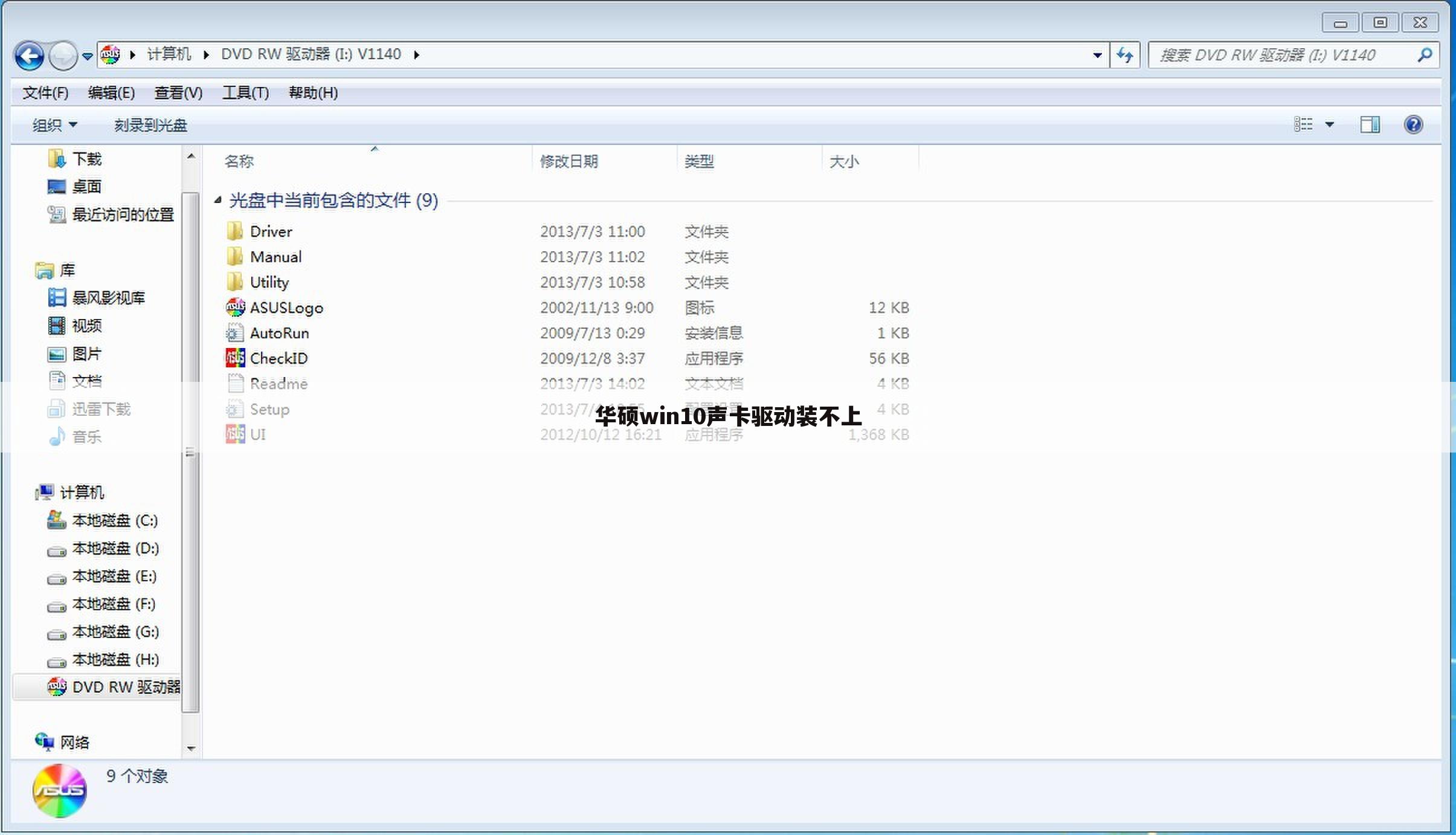Open the change view dropdown arrow
Viewport: 1456px width, 835px height.
[1330, 124]
